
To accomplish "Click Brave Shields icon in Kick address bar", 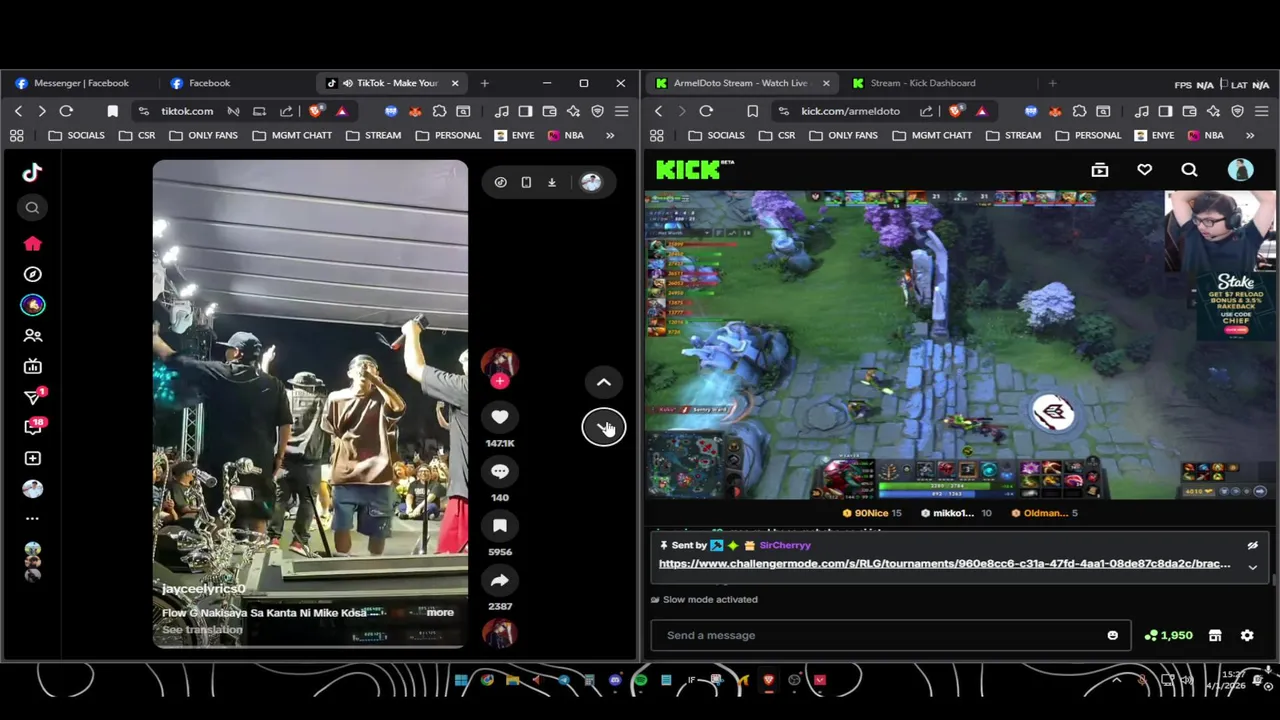I will pyautogui.click(x=957, y=111).
